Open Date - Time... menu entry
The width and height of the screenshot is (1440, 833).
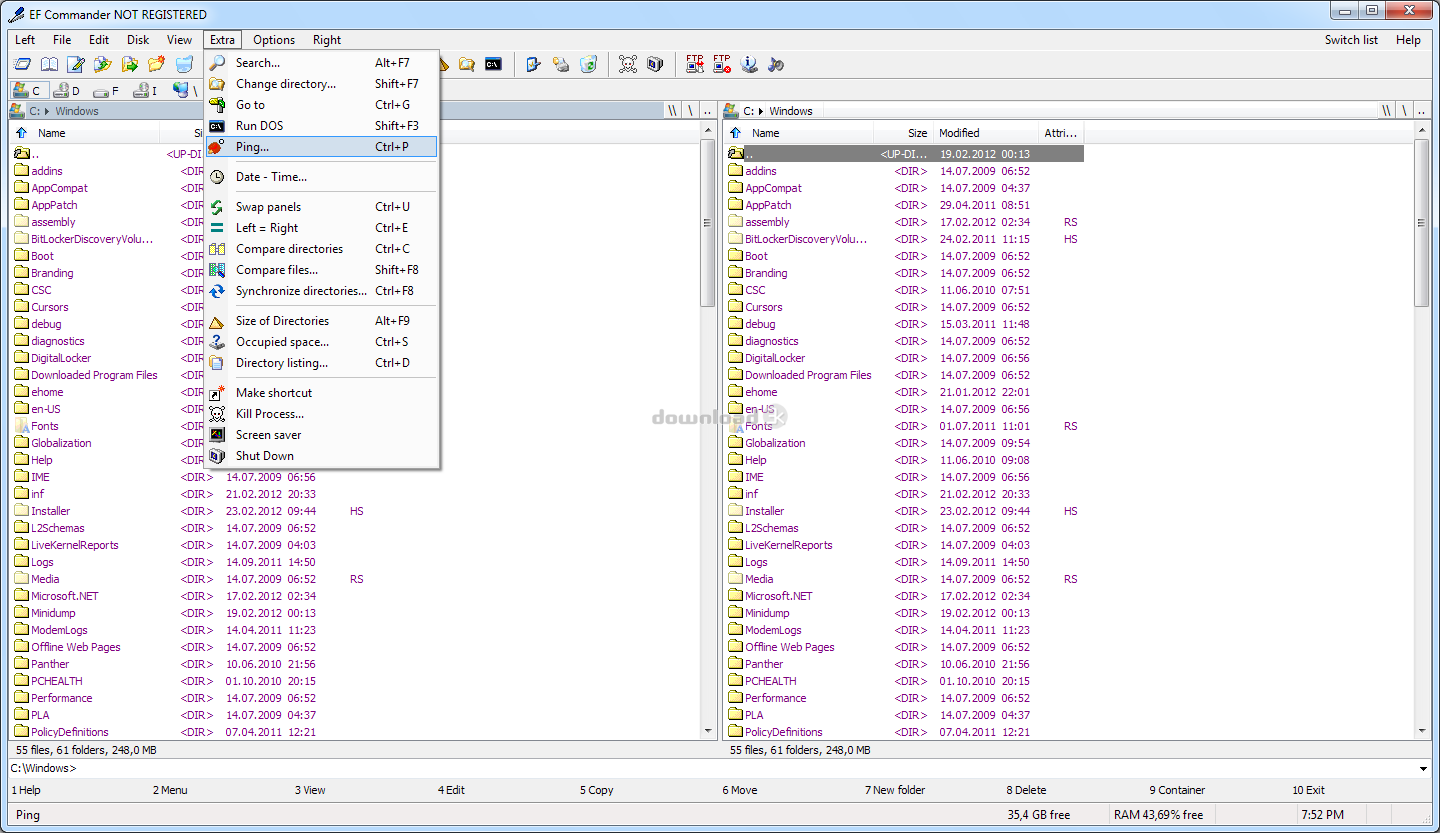pos(322,177)
